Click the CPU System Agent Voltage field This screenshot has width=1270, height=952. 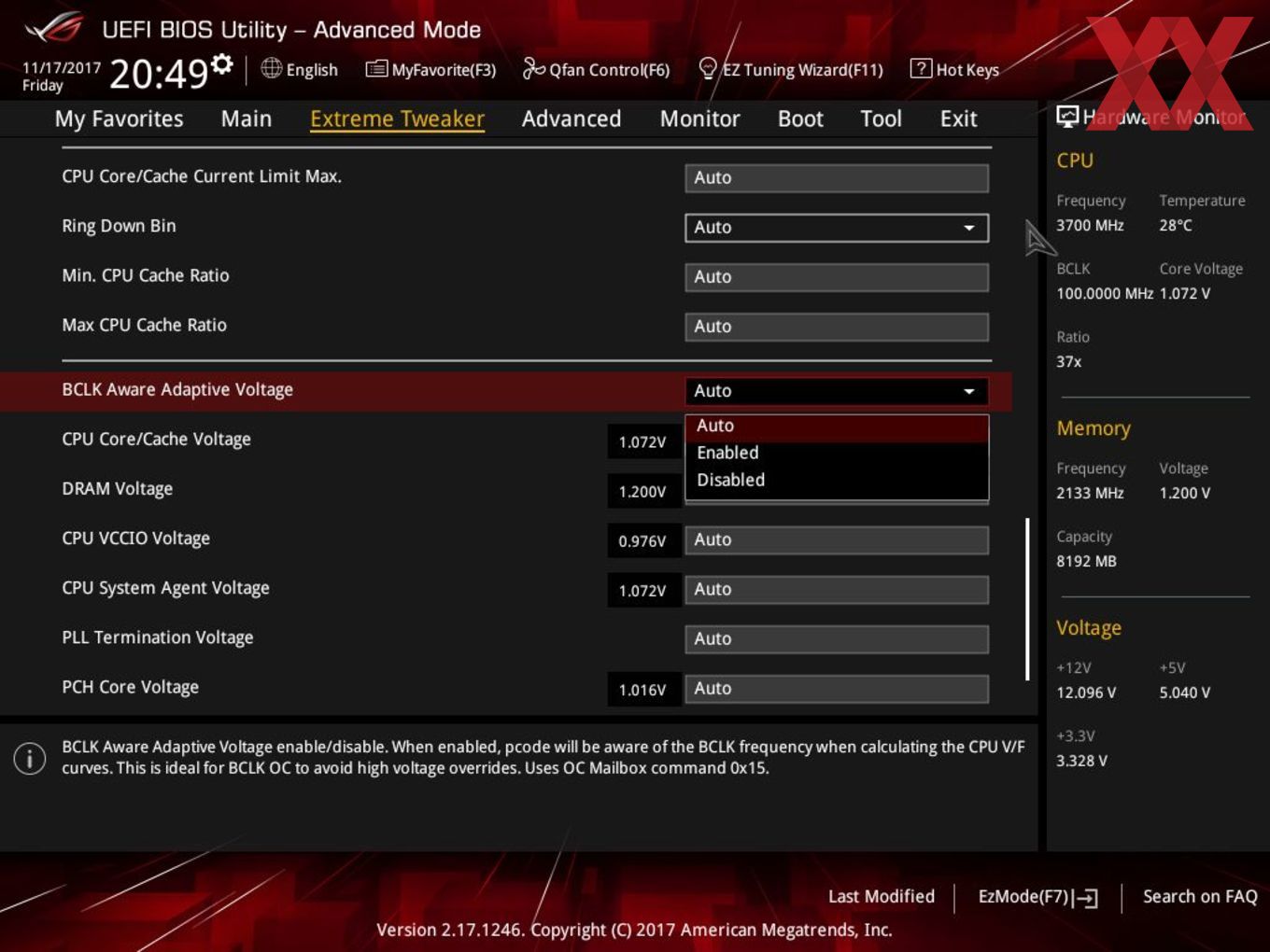coord(837,589)
